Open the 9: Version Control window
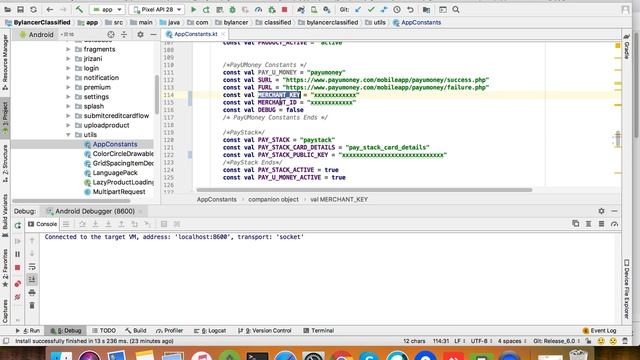This screenshot has height=360, width=640. (x=265, y=331)
